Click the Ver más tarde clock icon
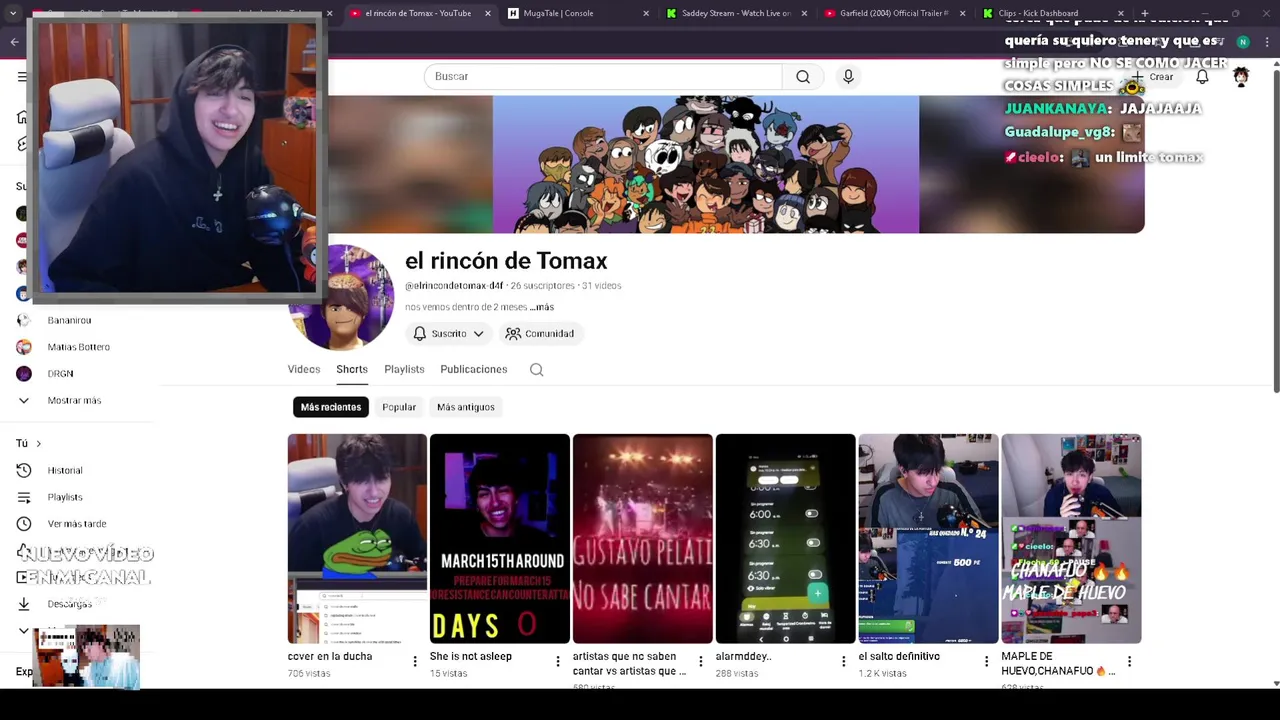Image resolution: width=1280 pixels, height=720 pixels. click(x=24, y=524)
